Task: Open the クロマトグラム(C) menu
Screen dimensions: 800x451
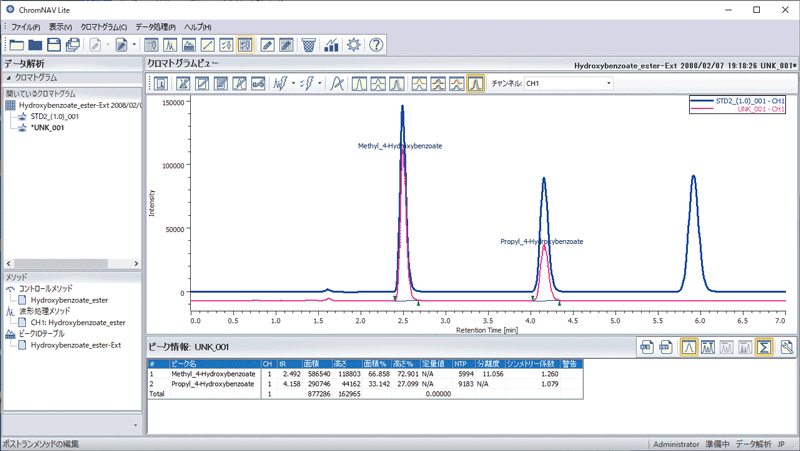Action: pyautogui.click(x=104, y=27)
